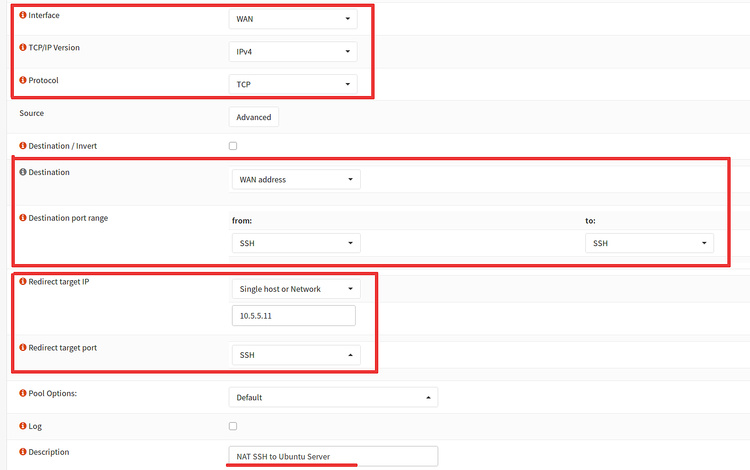Open the 'to' port SSH dropdown

649,243
